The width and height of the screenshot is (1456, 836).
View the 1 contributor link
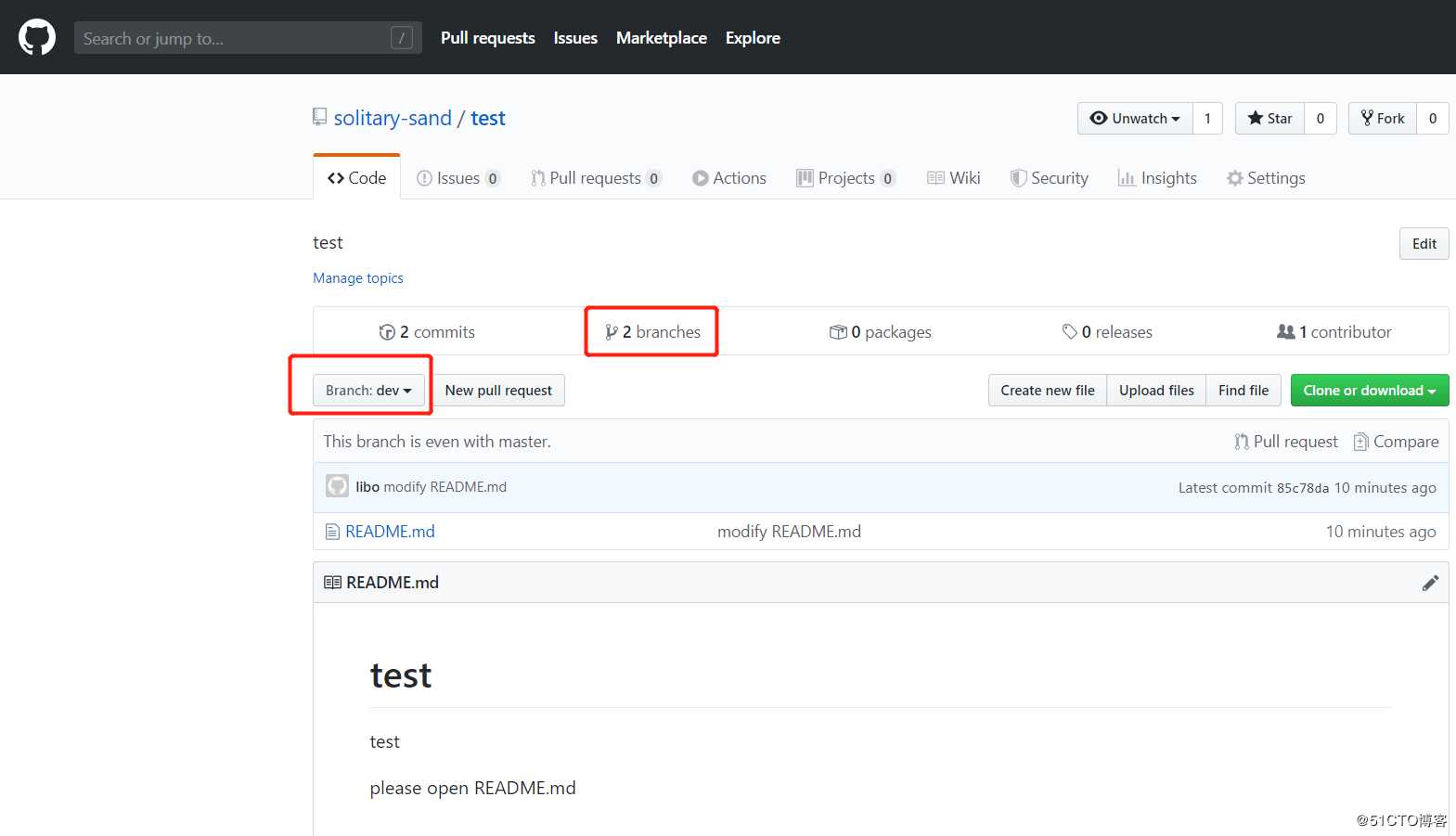pyautogui.click(x=1334, y=332)
